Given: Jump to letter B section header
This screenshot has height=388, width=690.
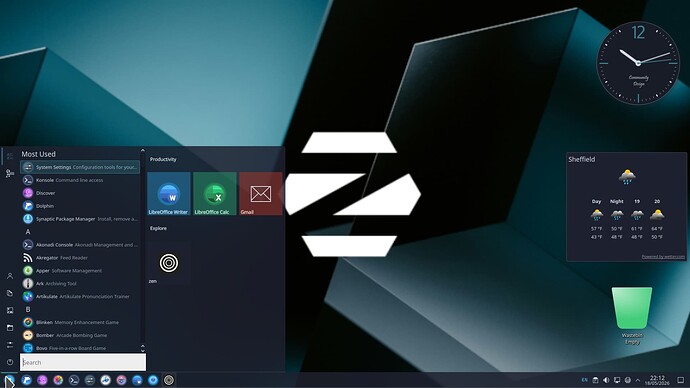Looking at the screenshot, I should [x=28, y=310].
